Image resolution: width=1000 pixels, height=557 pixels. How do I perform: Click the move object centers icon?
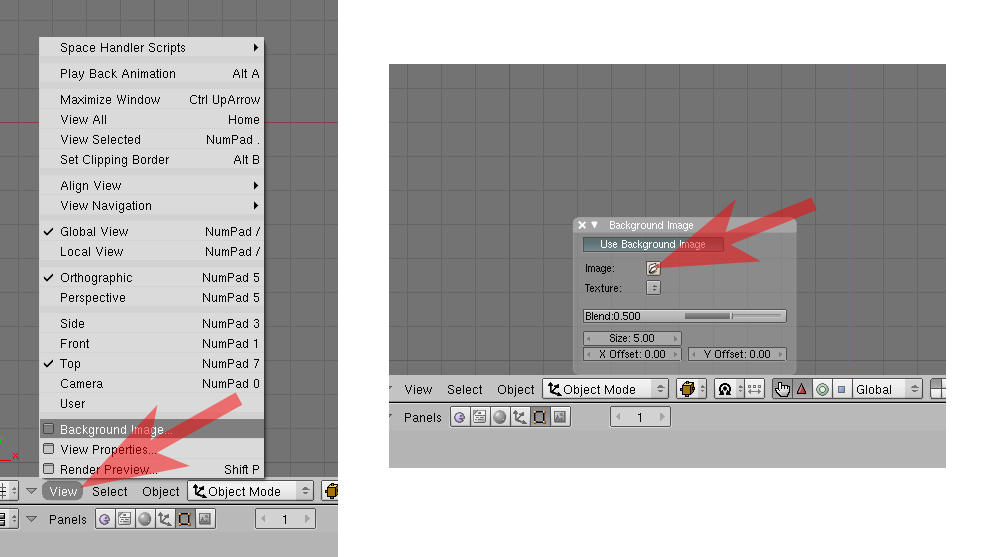(x=754, y=389)
